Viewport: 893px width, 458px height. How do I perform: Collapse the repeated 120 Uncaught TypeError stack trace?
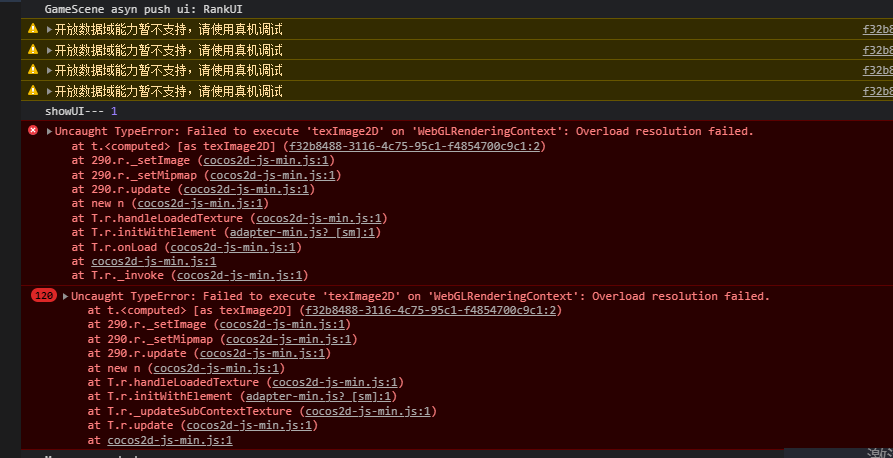(x=66, y=296)
